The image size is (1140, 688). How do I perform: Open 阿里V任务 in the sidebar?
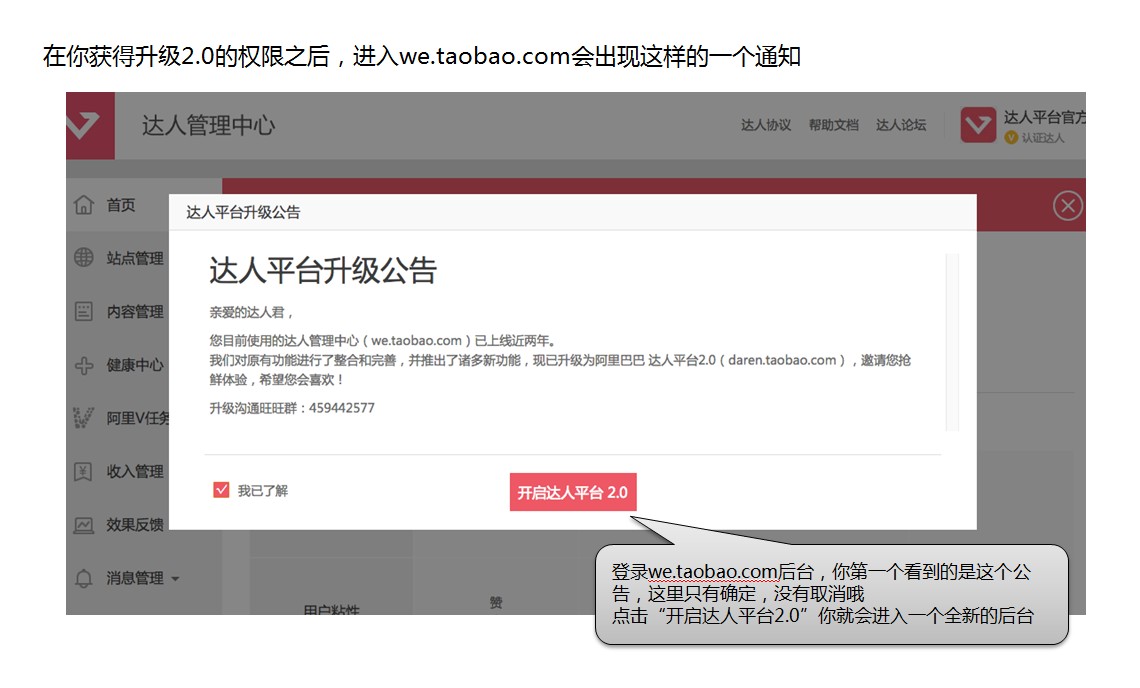137,418
